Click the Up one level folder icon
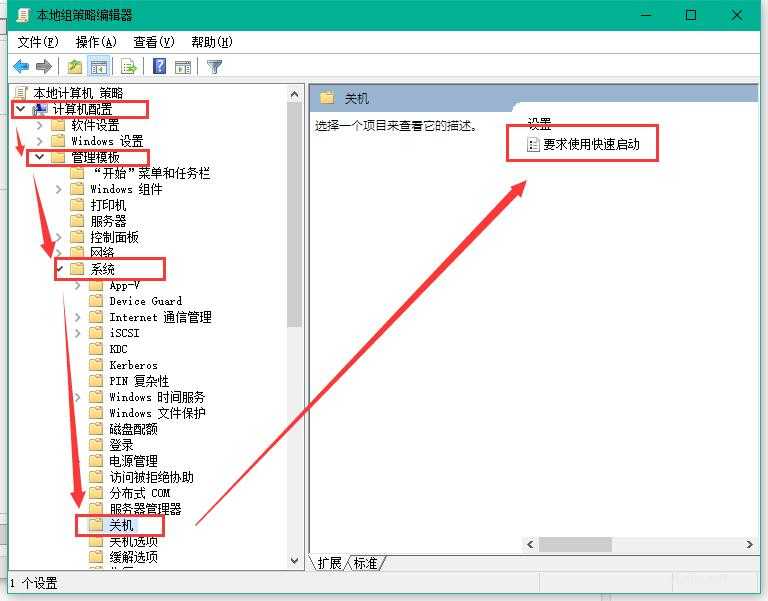The width and height of the screenshot is (768, 601). (75, 66)
